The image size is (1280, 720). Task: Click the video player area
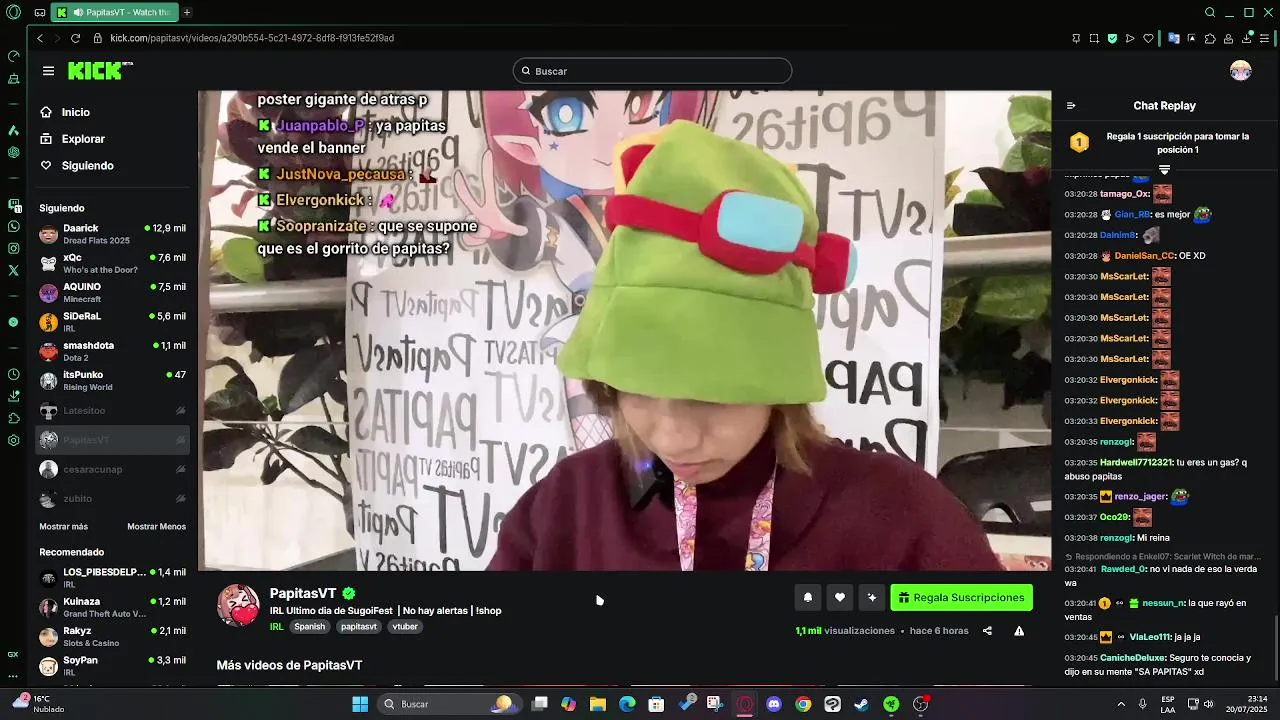pyautogui.click(x=624, y=330)
